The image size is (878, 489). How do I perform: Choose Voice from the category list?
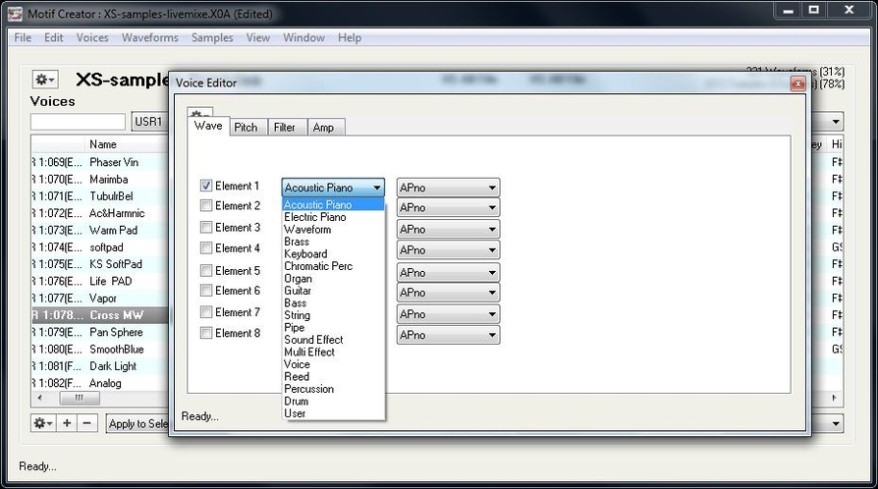click(x=333, y=365)
